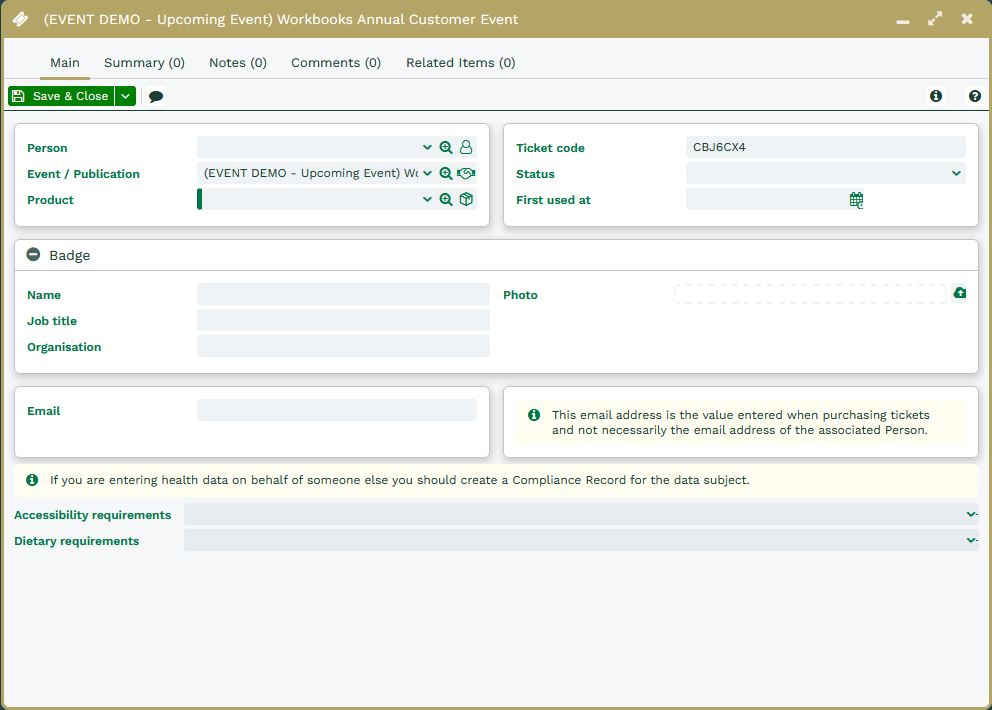992x710 pixels.
Task: Click the Save & Close button
Action: [x=61, y=96]
